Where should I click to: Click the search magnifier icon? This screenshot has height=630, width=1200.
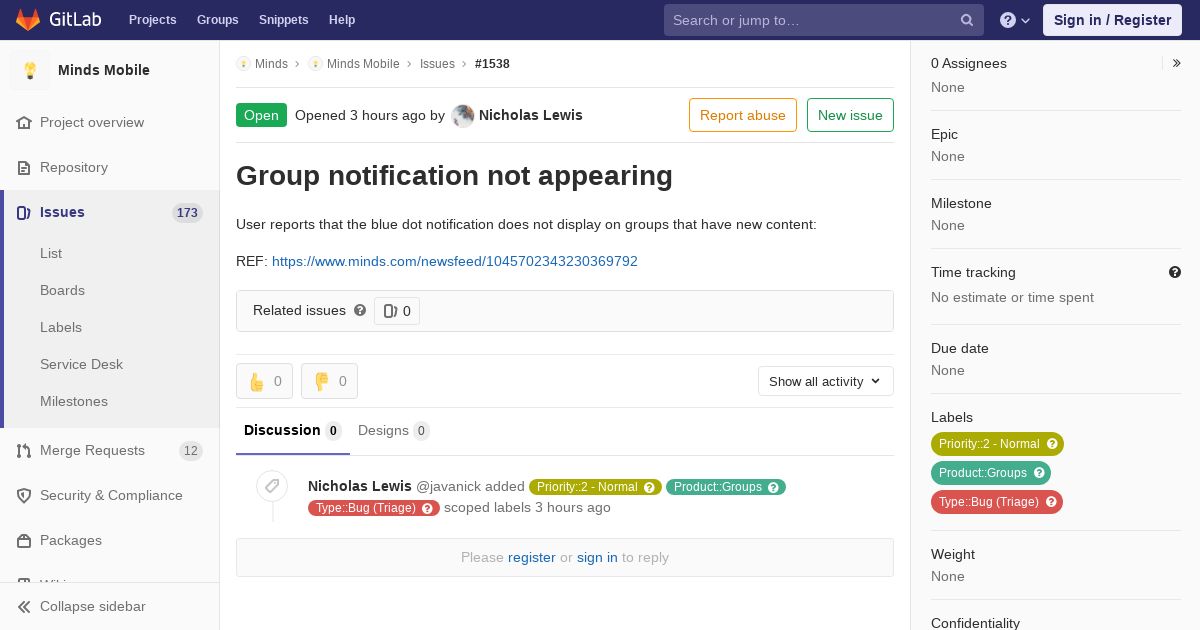[x=967, y=20]
